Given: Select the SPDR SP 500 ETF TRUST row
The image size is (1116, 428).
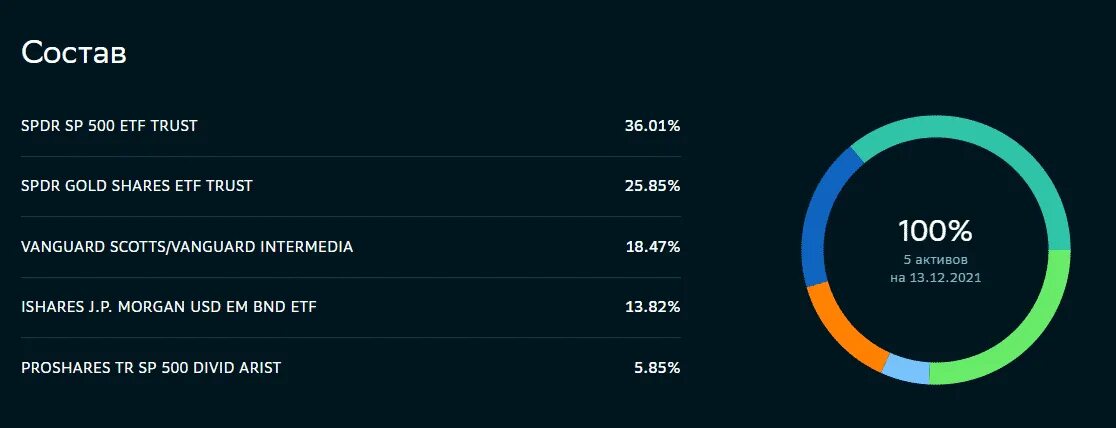Looking at the screenshot, I should pyautogui.click(x=351, y=126).
